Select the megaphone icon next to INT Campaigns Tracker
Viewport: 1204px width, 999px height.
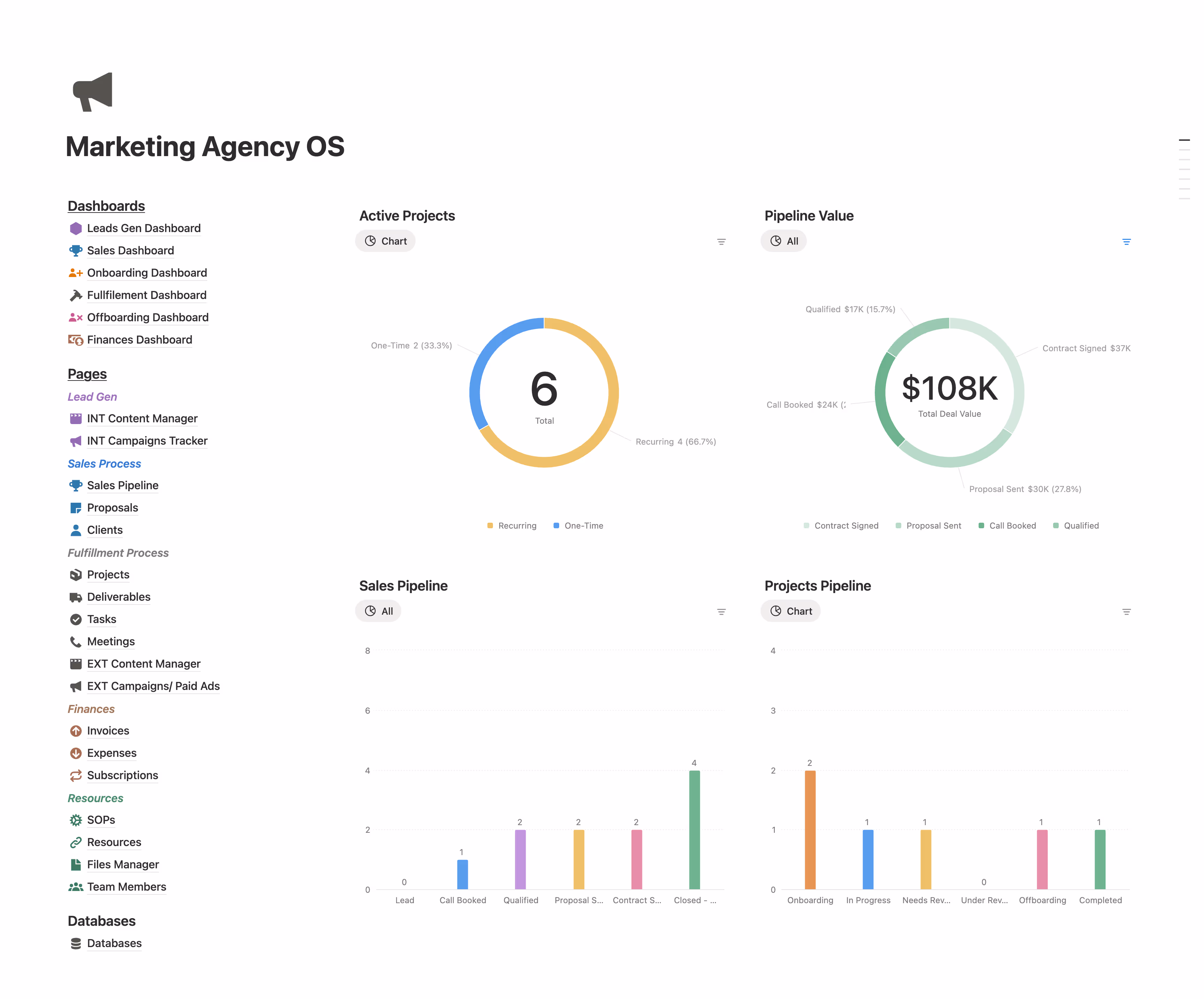click(x=76, y=441)
